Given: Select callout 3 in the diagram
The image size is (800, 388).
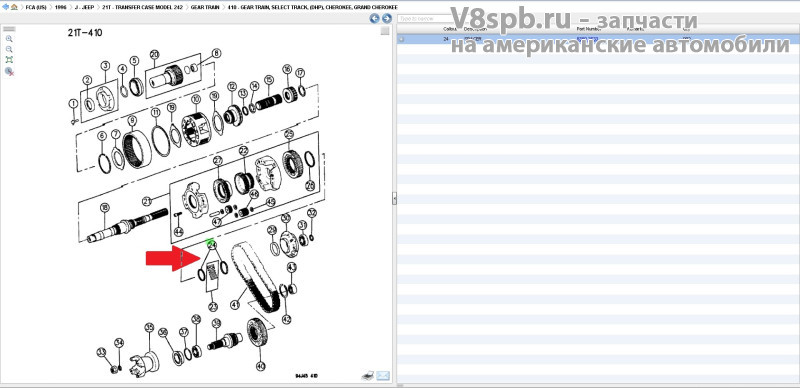Looking at the screenshot, I should 105,66.
